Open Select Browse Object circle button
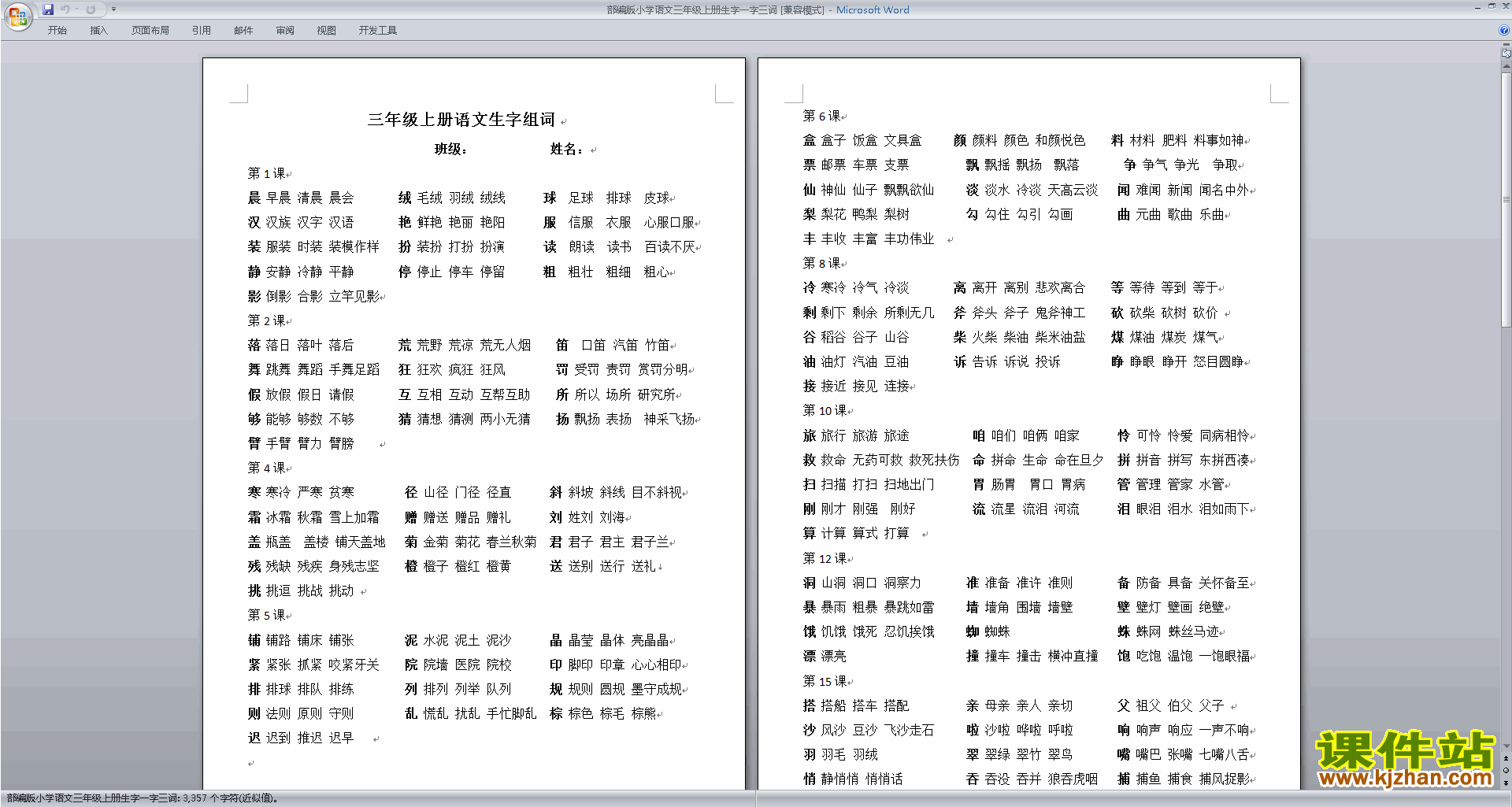This screenshot has width=1512, height=807. coord(1506,770)
